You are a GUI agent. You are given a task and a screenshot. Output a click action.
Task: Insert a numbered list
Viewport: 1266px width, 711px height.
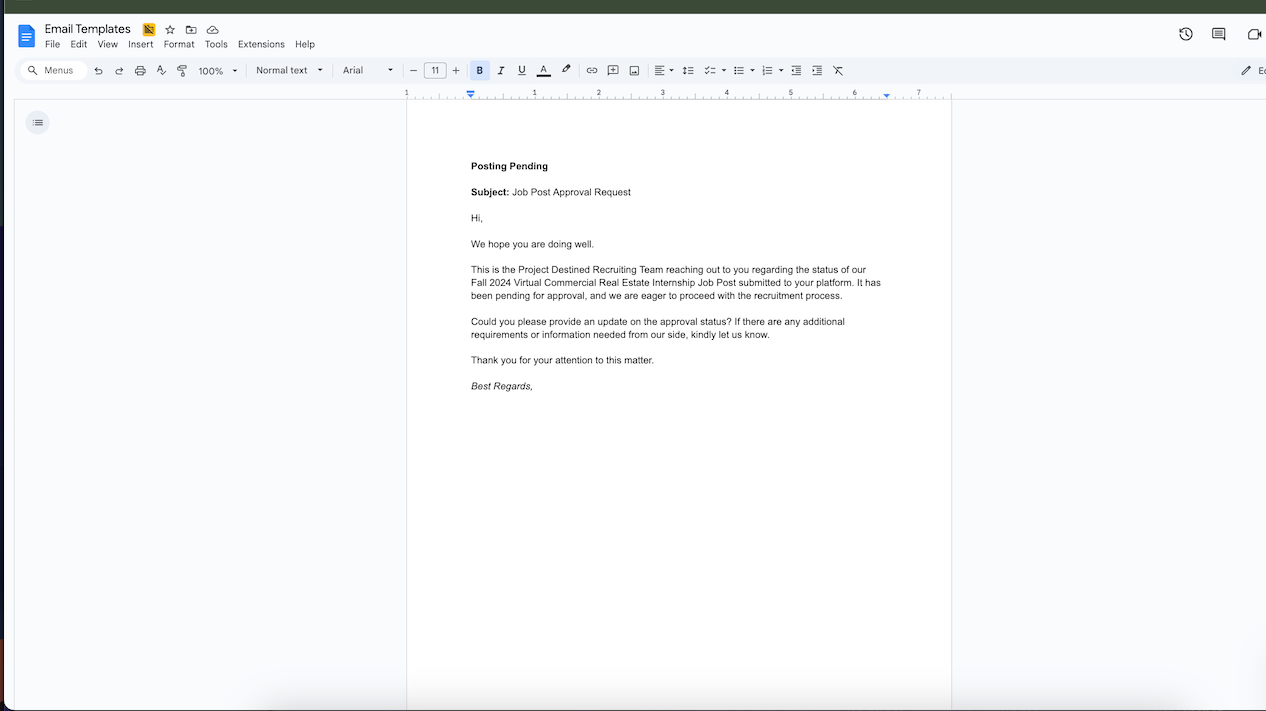click(768, 71)
